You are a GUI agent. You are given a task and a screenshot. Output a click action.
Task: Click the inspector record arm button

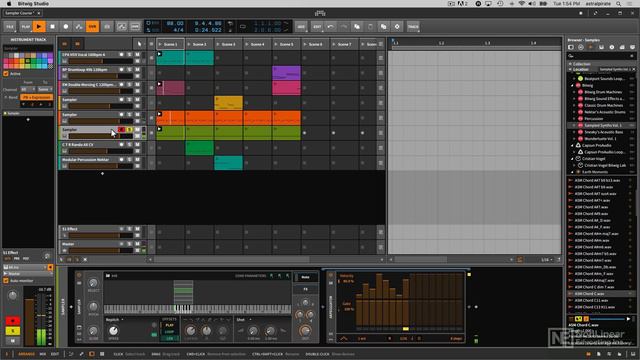[x=13, y=321]
